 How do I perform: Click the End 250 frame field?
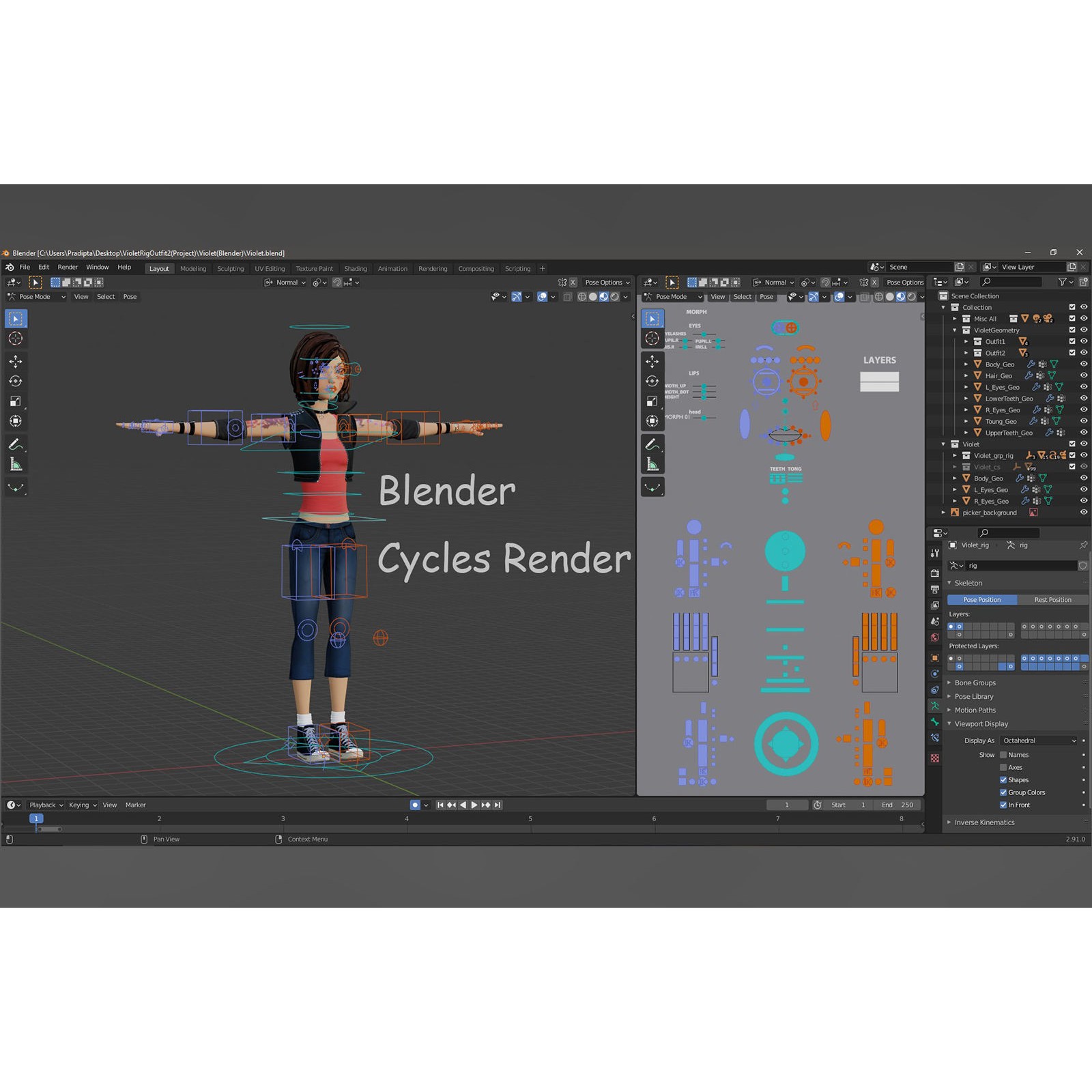[897, 805]
